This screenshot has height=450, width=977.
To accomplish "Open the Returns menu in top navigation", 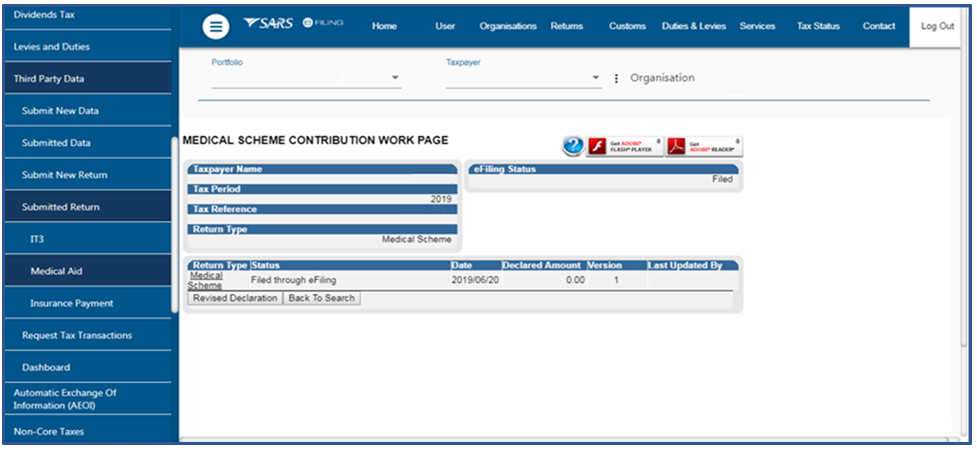I will pyautogui.click(x=566, y=26).
